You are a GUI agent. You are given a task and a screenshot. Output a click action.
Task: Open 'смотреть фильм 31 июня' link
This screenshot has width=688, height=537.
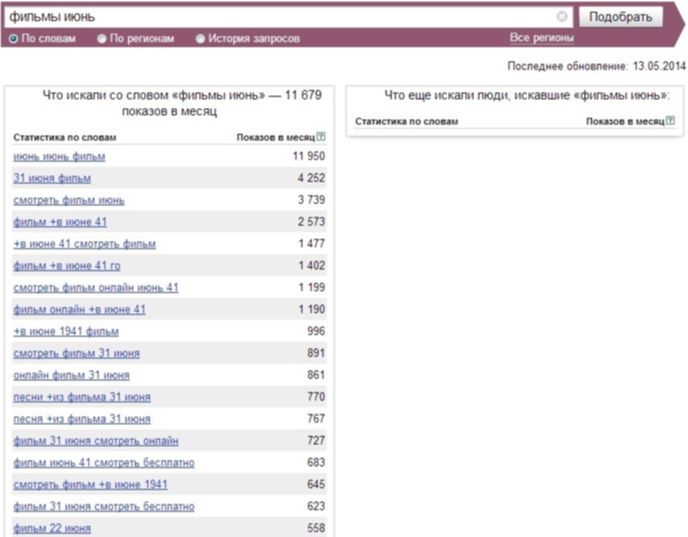click(x=76, y=353)
